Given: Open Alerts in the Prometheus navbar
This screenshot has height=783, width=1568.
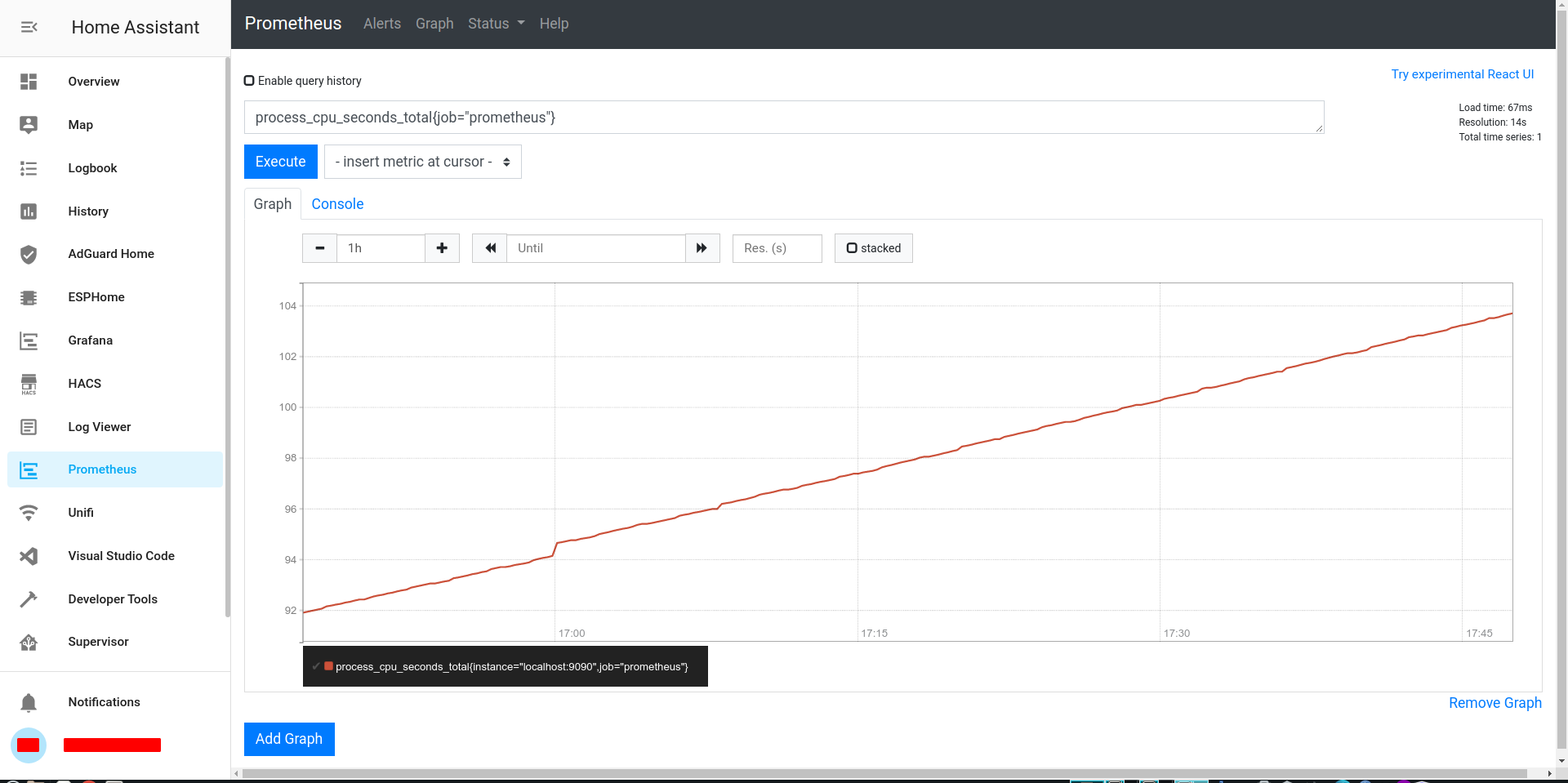Looking at the screenshot, I should click(x=381, y=24).
